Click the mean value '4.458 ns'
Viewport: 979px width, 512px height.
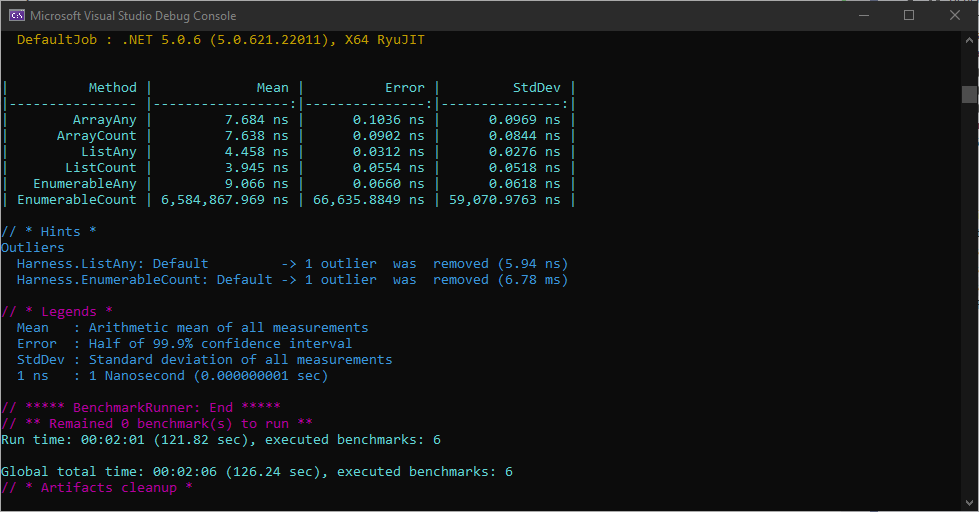tap(257, 152)
